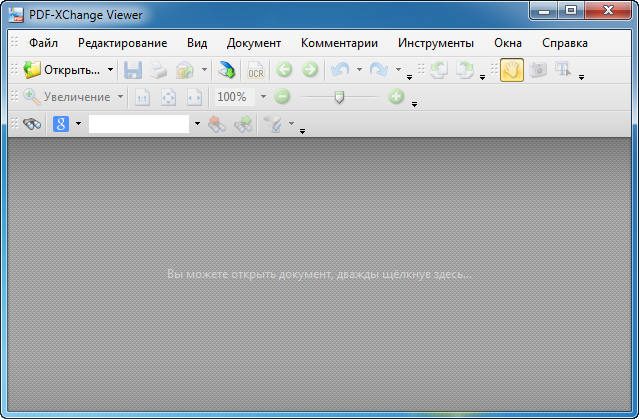
Task: Click the open document hint text
Action: point(319,274)
